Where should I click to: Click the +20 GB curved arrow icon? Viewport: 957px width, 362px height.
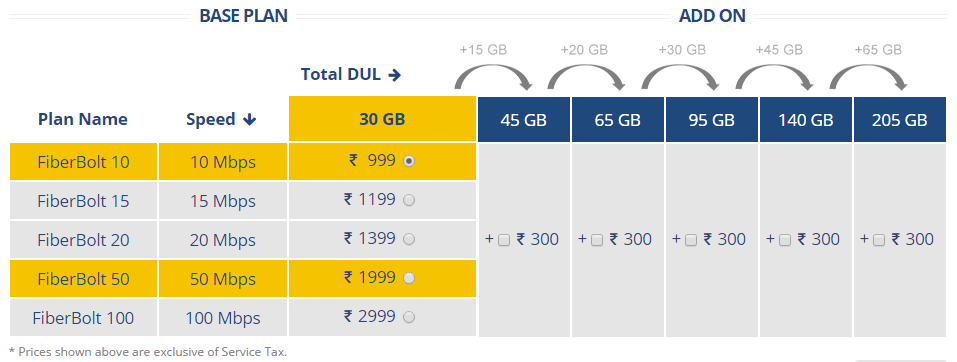pos(587,78)
